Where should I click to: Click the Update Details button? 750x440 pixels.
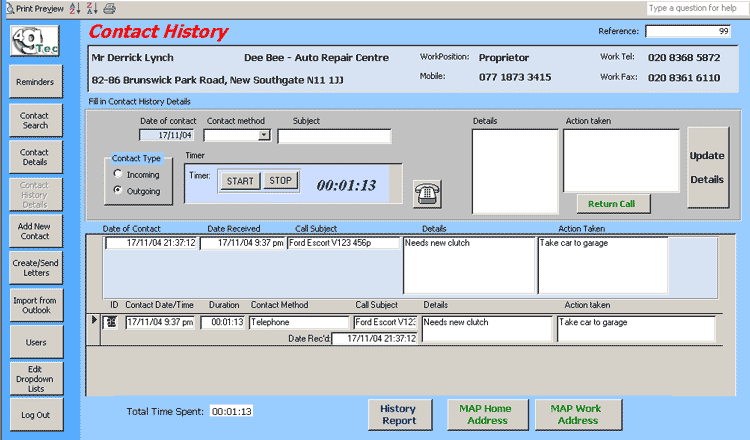coord(707,167)
